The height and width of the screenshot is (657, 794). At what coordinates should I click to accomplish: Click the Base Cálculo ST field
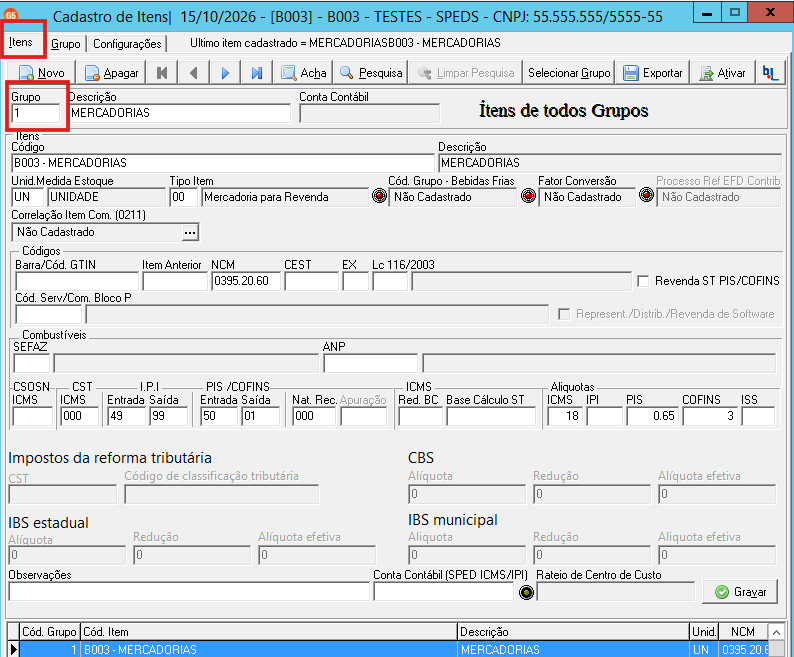point(491,416)
